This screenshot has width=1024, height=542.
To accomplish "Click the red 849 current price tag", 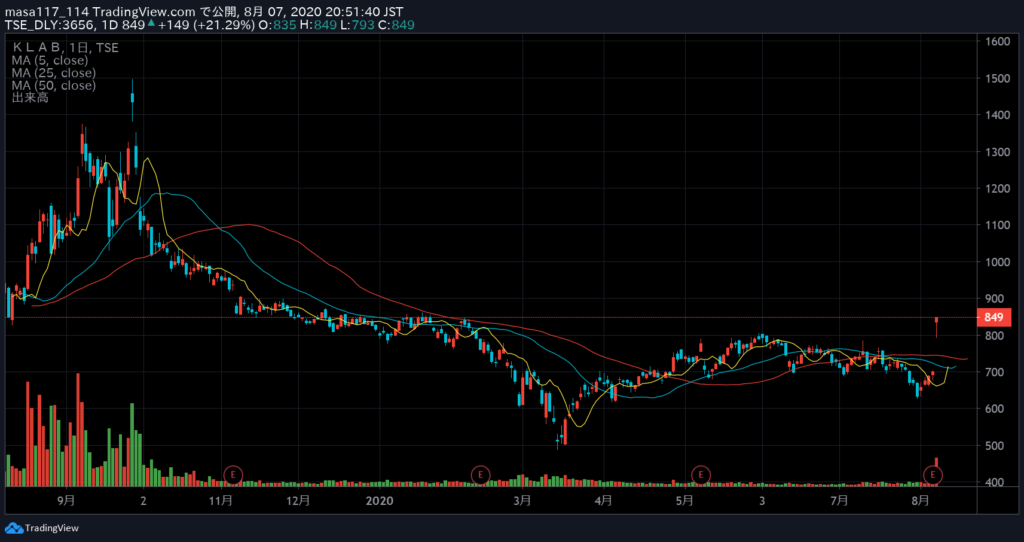I will 993,318.
